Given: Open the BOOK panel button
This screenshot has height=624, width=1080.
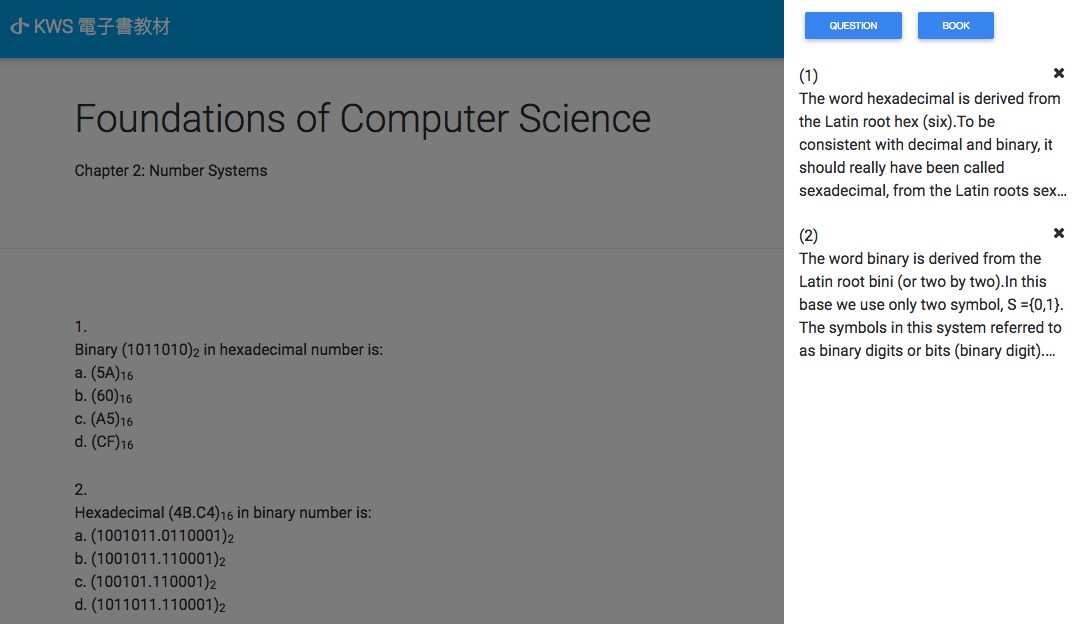Looking at the screenshot, I should [x=955, y=25].
